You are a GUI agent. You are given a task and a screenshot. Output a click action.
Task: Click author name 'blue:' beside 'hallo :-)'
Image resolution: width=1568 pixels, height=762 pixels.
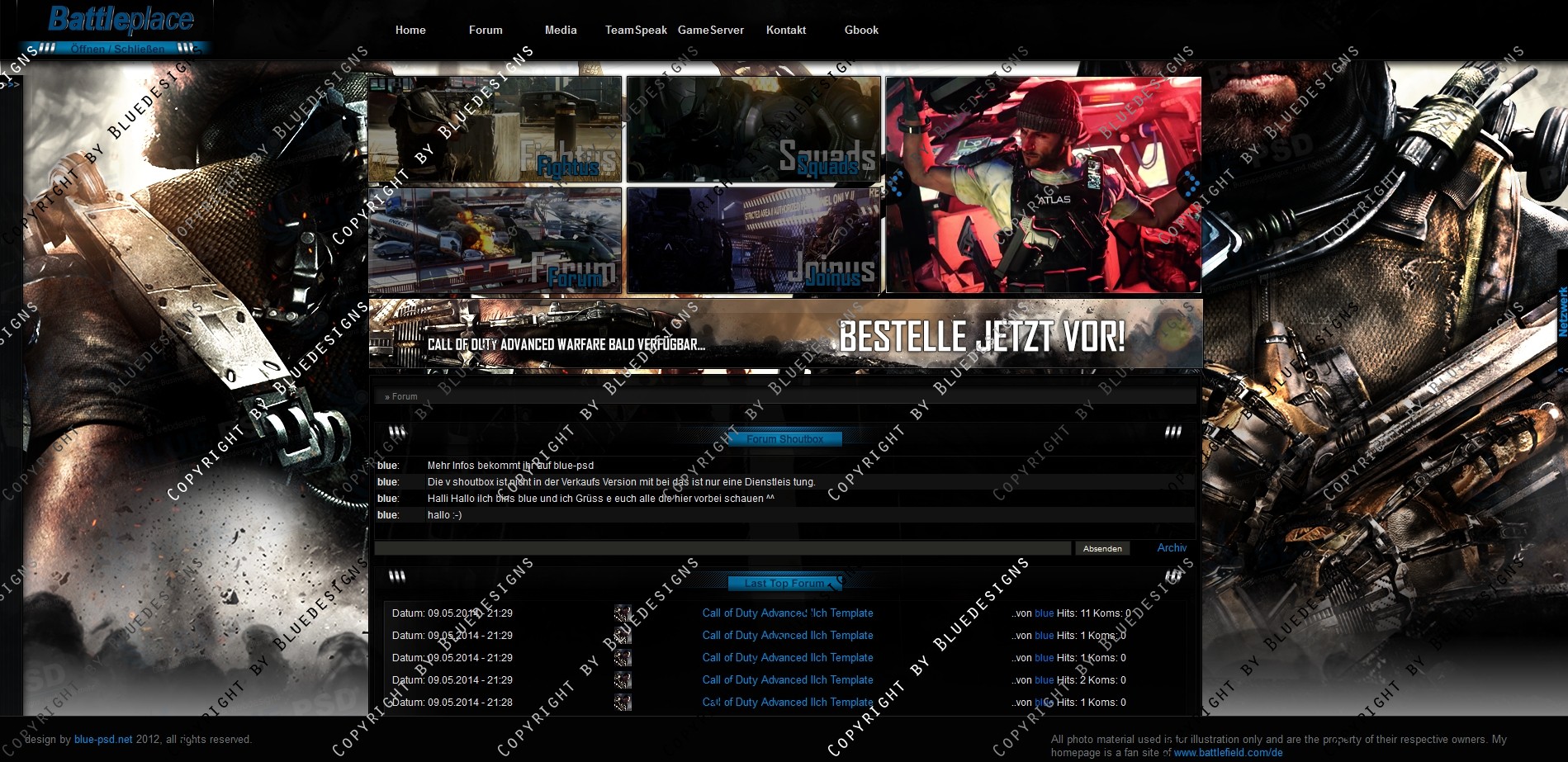(x=388, y=515)
